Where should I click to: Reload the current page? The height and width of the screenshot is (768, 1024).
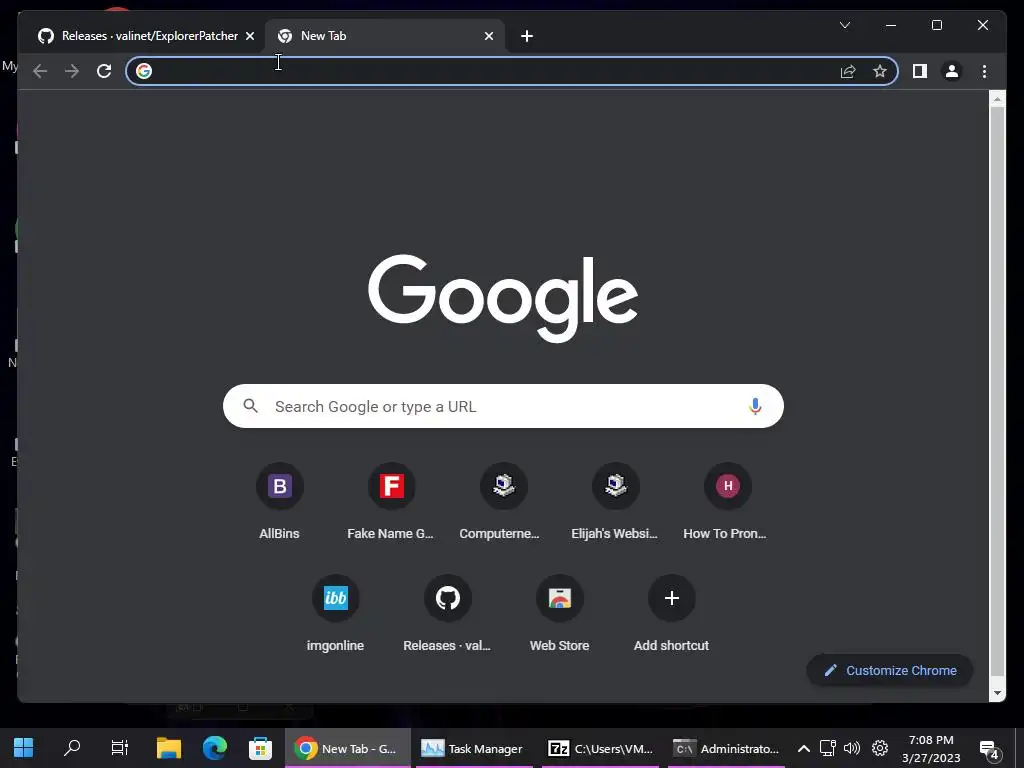pos(104,71)
